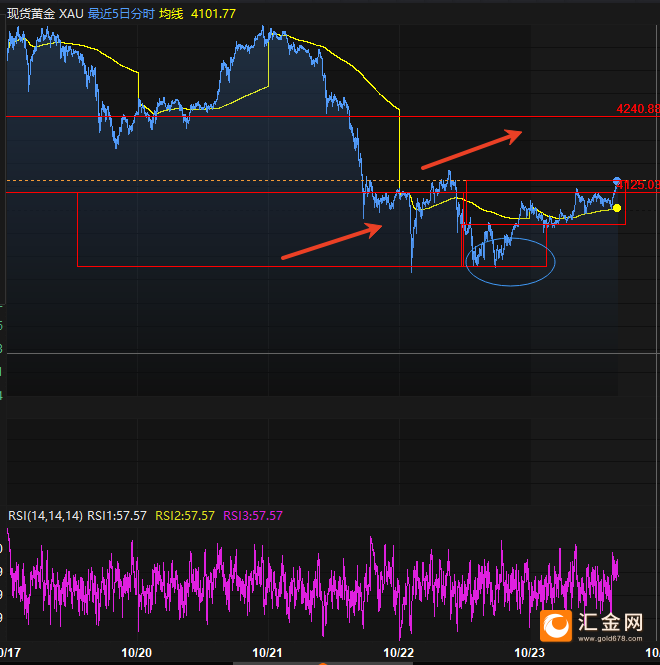
Task: Click the magenta RSI3:57.57 value
Action: pyautogui.click(x=253, y=516)
